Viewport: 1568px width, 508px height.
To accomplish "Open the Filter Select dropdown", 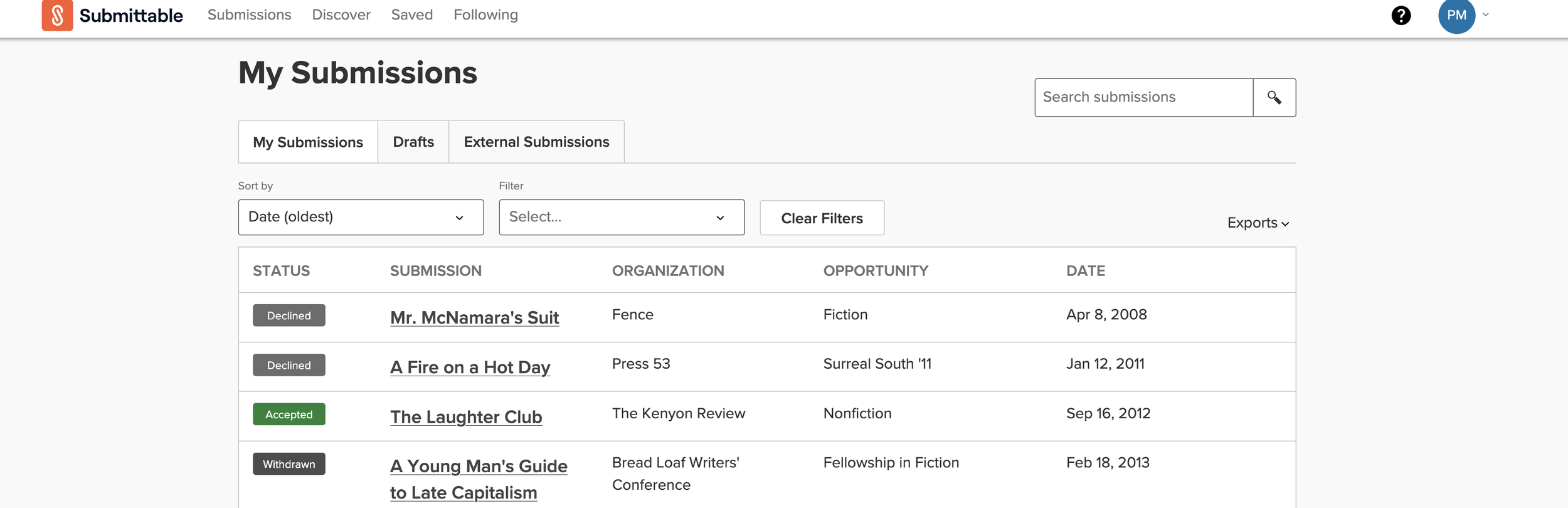I will coord(622,217).
